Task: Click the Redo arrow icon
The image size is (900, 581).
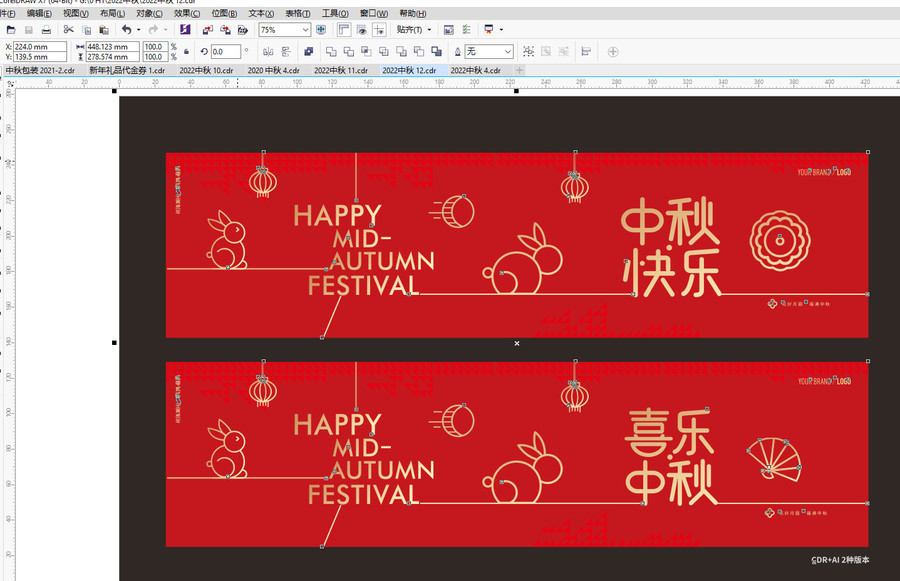Action: click(153, 30)
